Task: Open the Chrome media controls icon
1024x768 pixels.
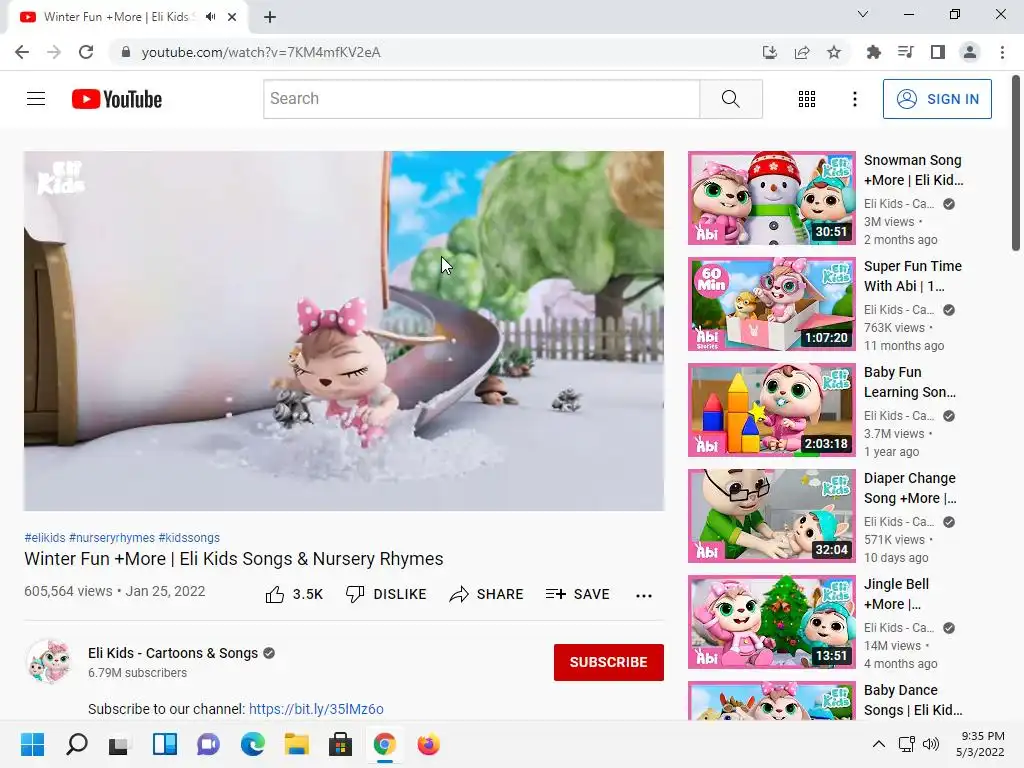Action: 905,52
